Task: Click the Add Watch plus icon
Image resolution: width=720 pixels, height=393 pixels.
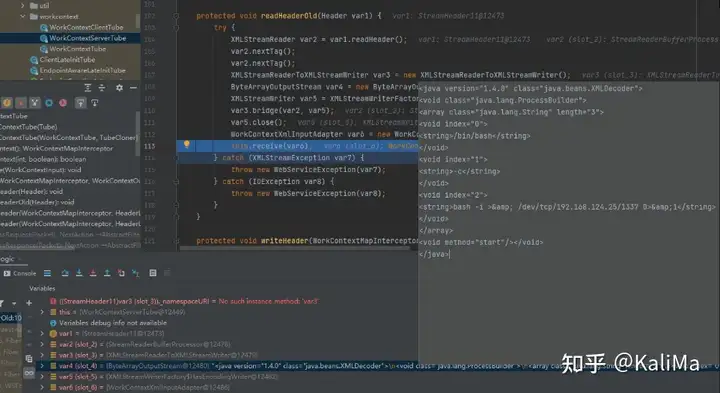Action: pyautogui.click(x=29, y=303)
